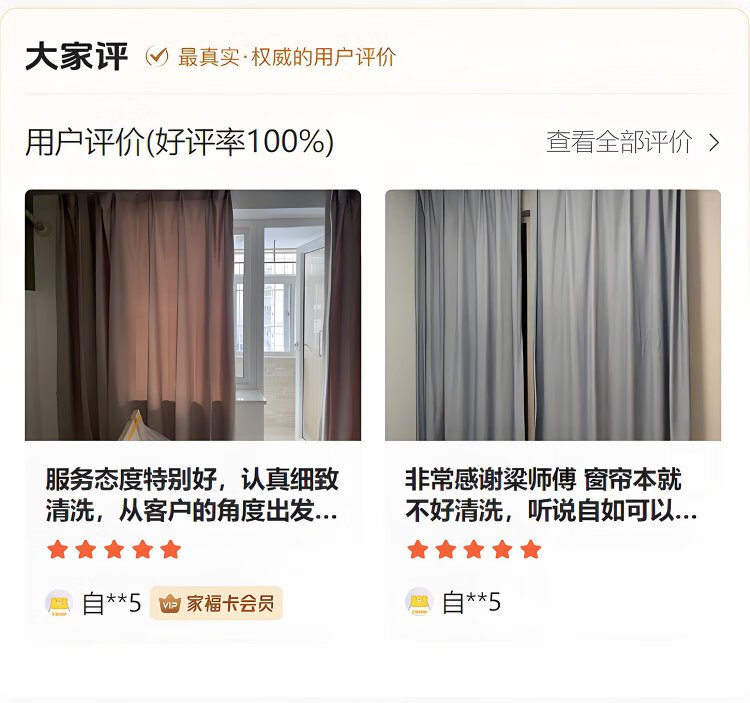Open the grey-blue curtain review photo
Screen dimensions: 750x703
(x=553, y=315)
